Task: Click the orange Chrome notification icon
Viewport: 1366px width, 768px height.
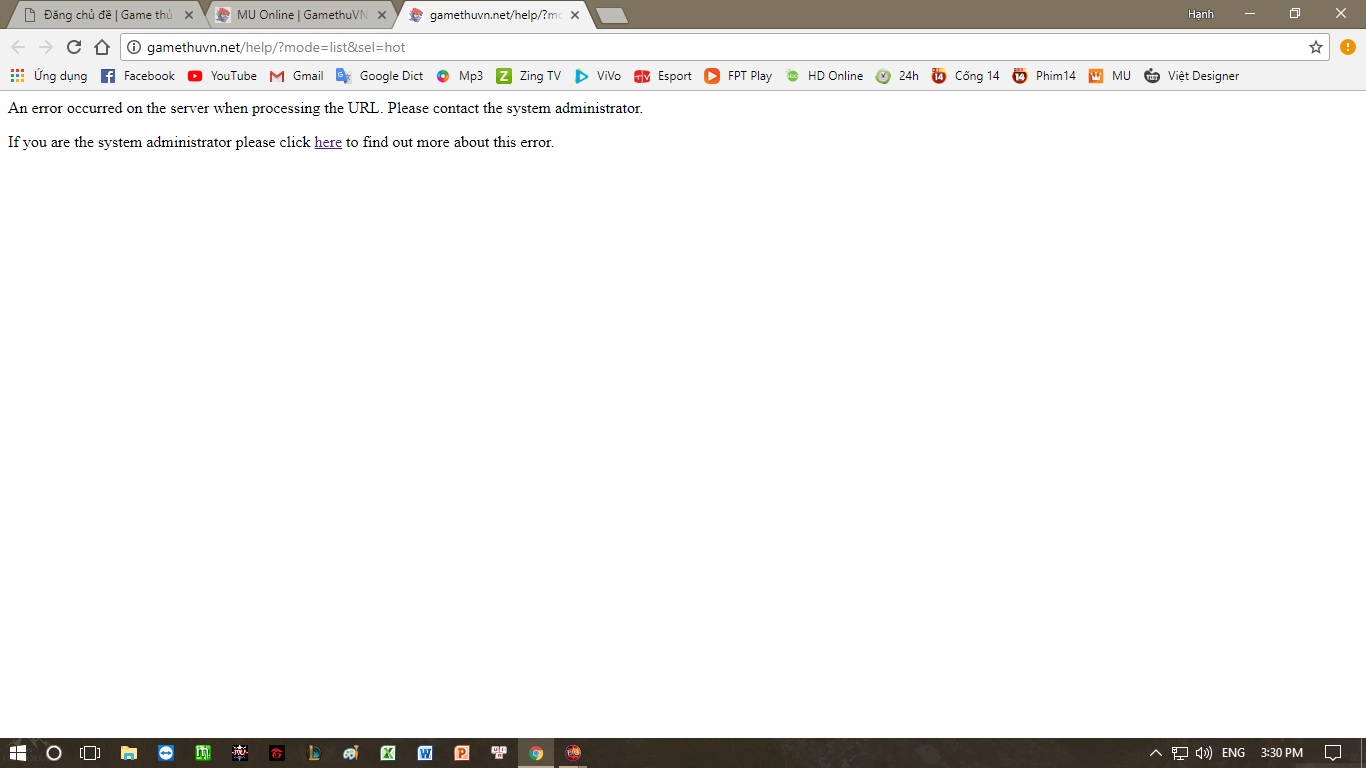Action: click(1347, 47)
